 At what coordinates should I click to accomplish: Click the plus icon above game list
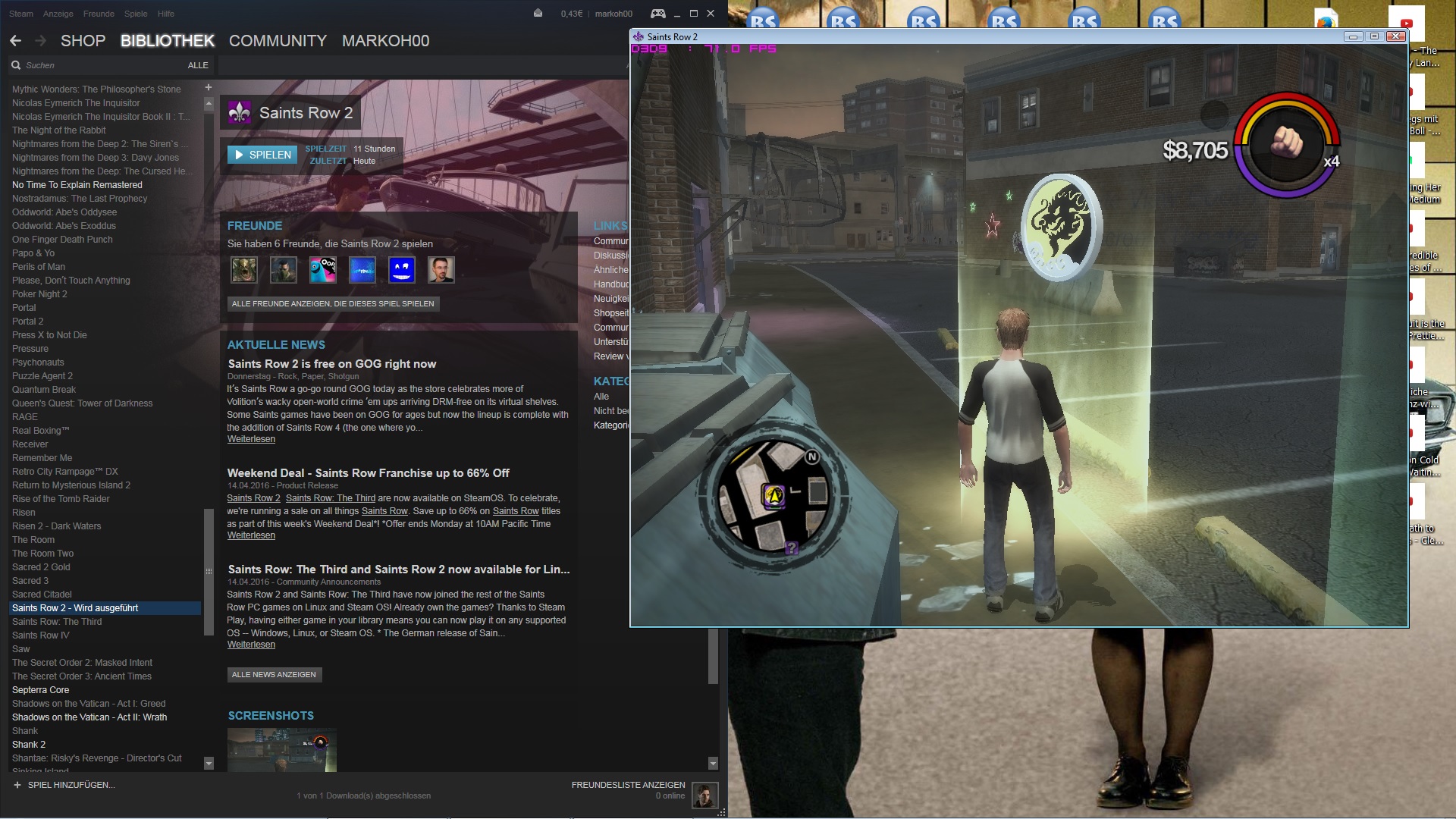pyautogui.click(x=209, y=88)
